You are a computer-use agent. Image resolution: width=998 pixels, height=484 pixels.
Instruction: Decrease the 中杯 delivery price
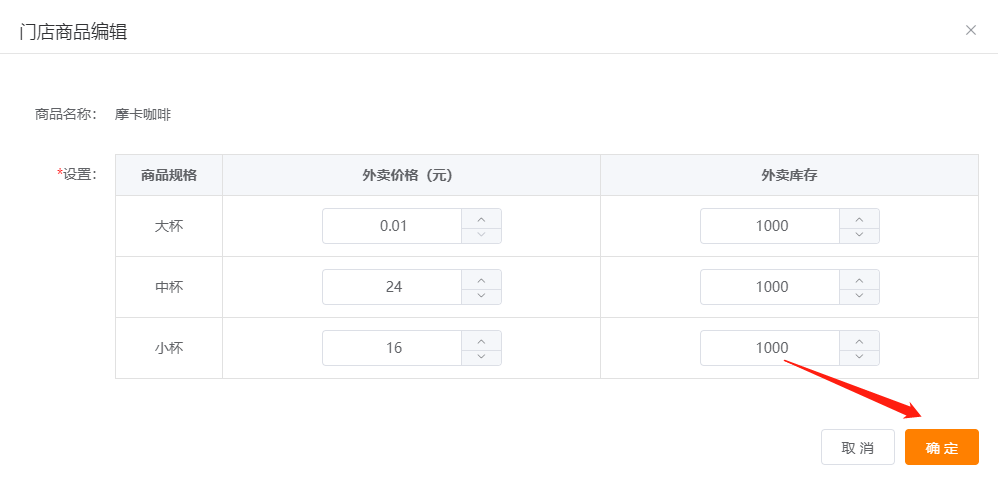(x=481, y=296)
